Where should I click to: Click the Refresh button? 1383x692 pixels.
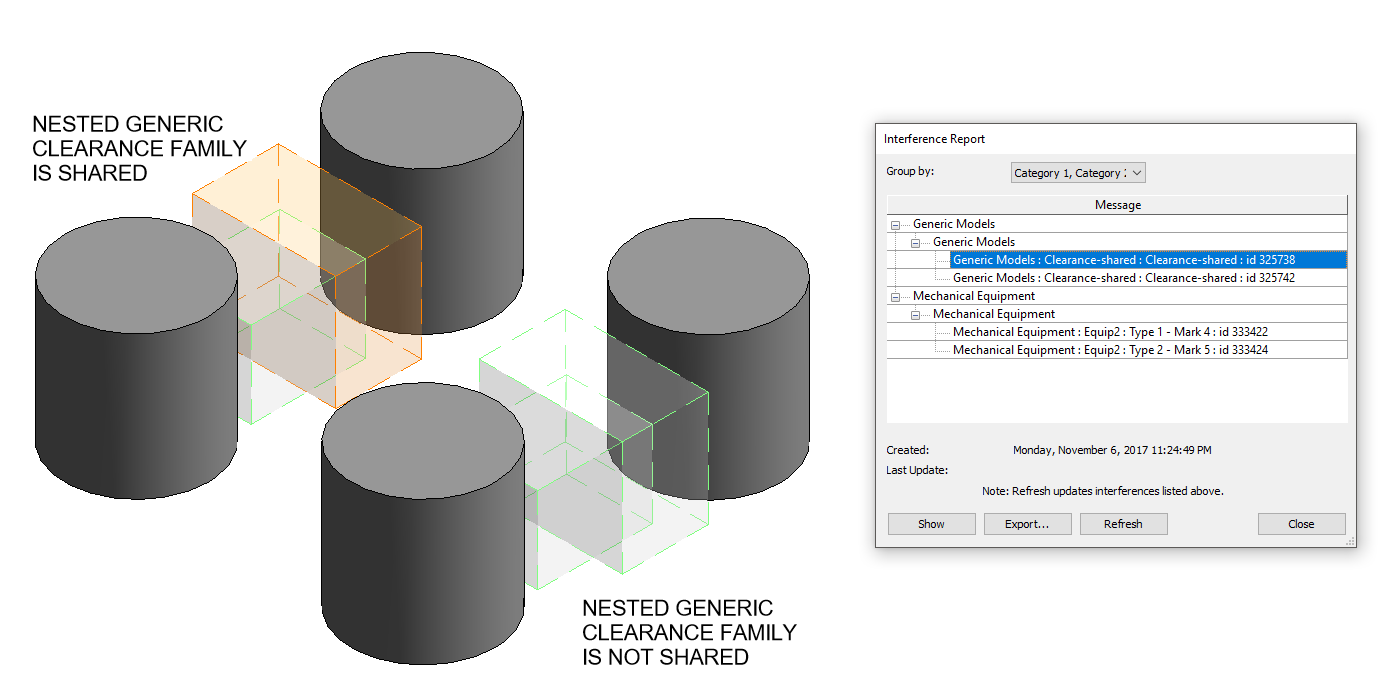1123,524
